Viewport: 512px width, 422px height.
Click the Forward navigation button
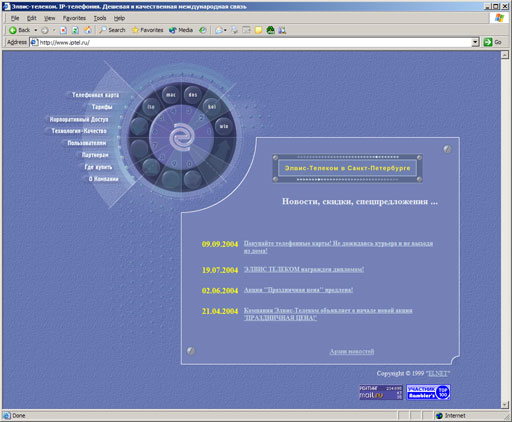[x=45, y=30]
